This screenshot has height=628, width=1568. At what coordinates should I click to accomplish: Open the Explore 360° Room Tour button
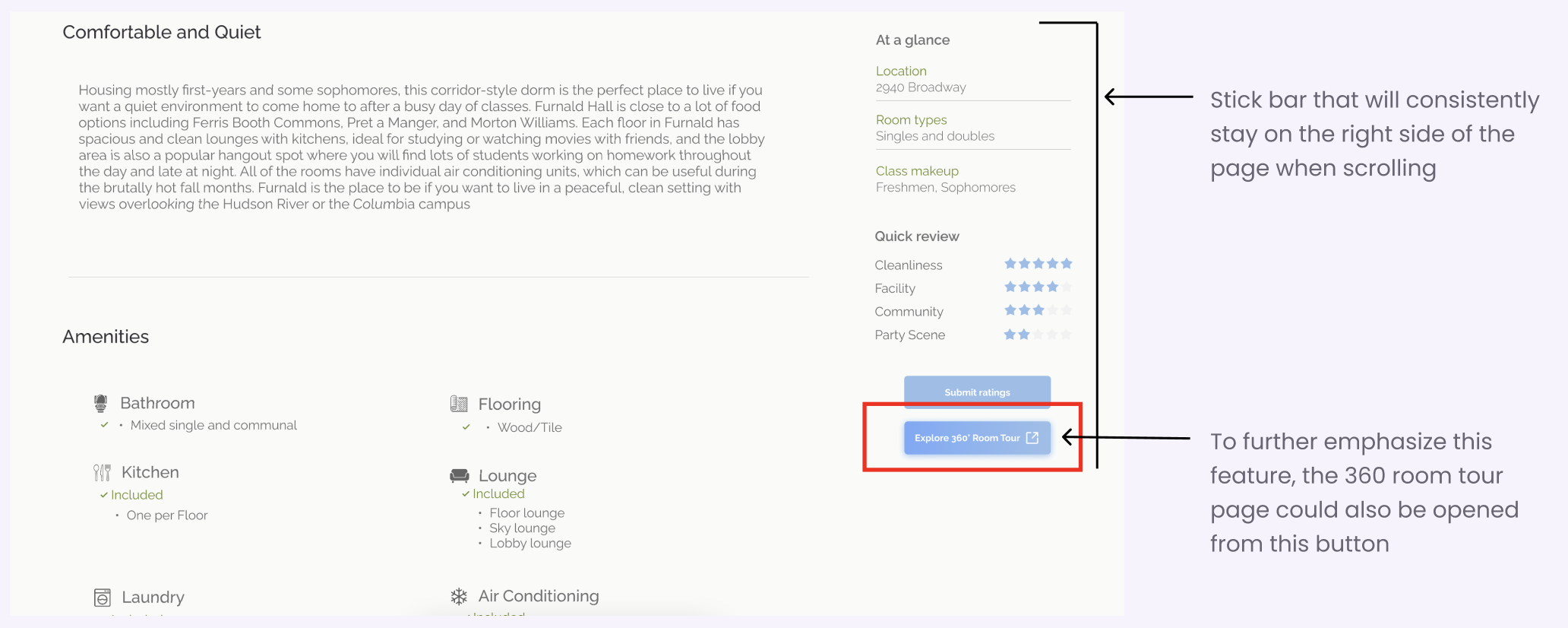tap(967, 438)
